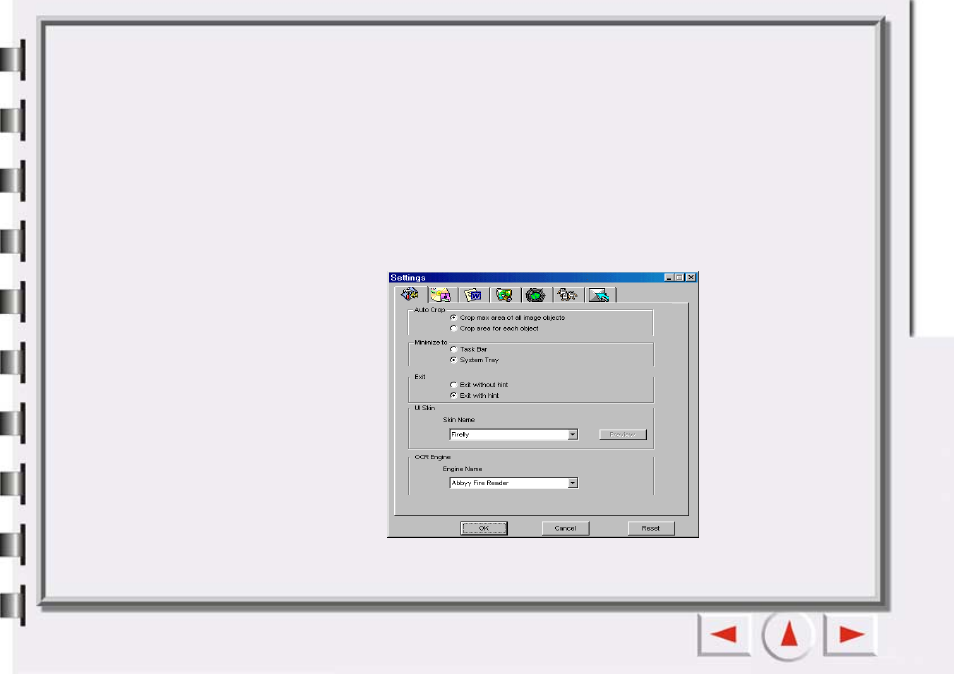954x674 pixels.
Task: Click the Reset button
Action: (651, 528)
